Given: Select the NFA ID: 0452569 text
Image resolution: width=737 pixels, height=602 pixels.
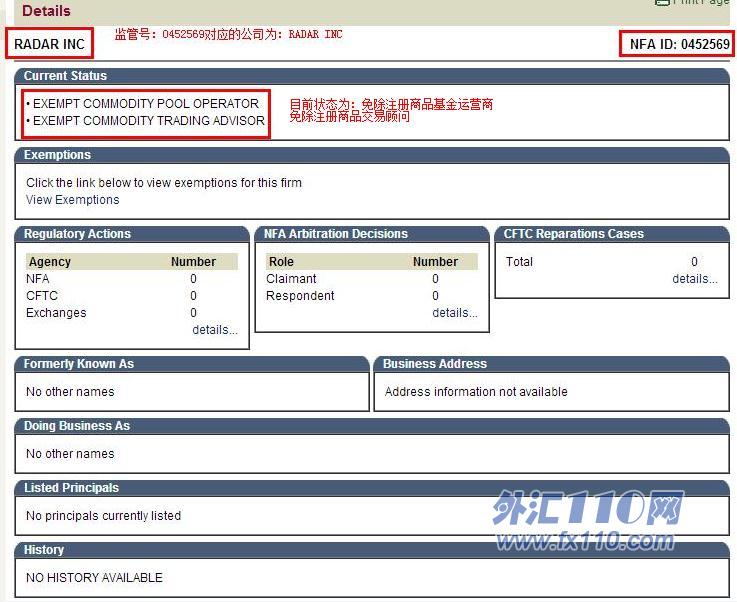Looking at the screenshot, I should [680, 44].
